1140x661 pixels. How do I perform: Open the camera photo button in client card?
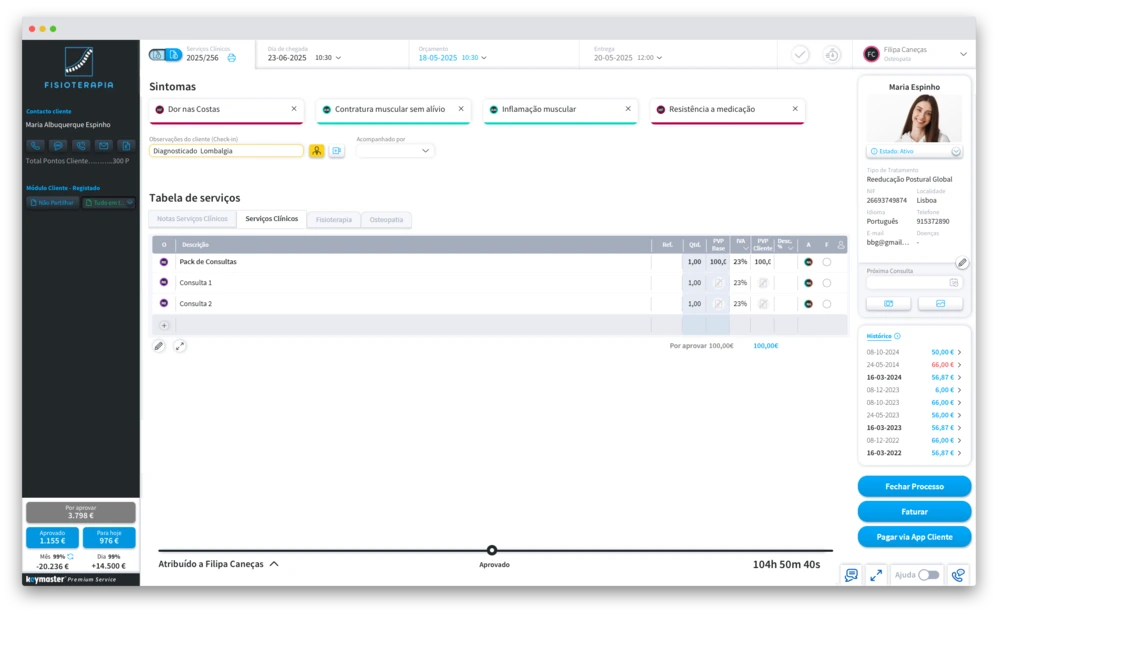(889, 303)
